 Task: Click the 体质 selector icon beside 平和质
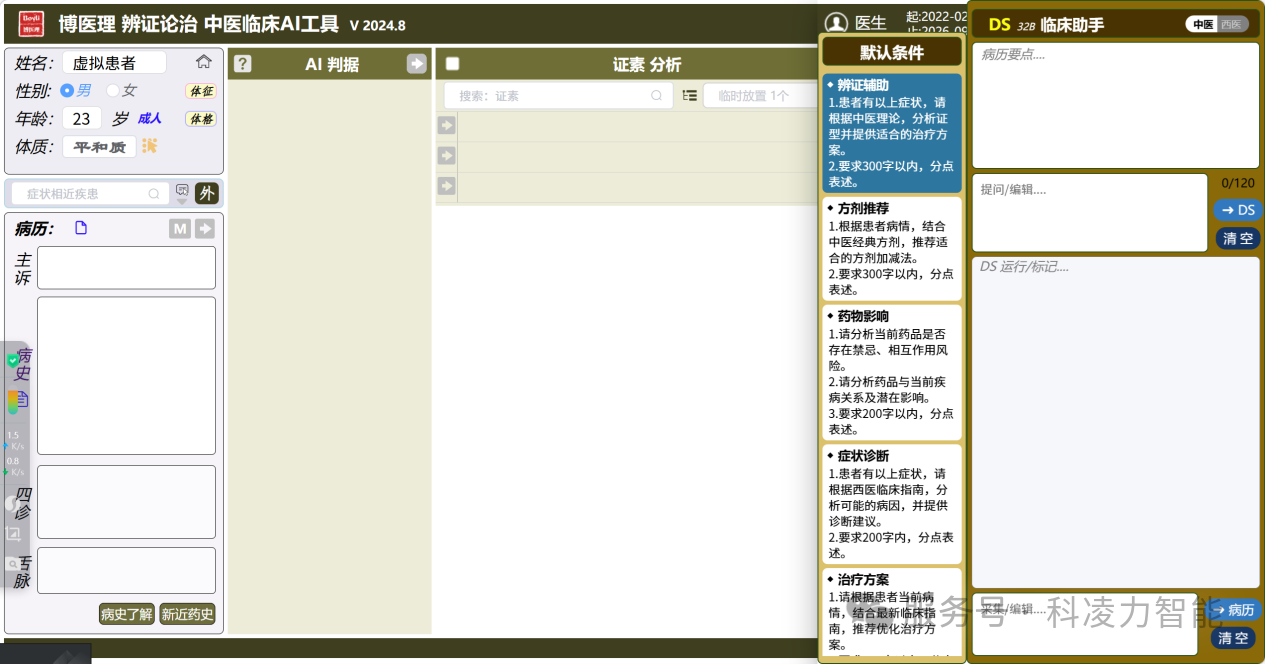coord(150,146)
